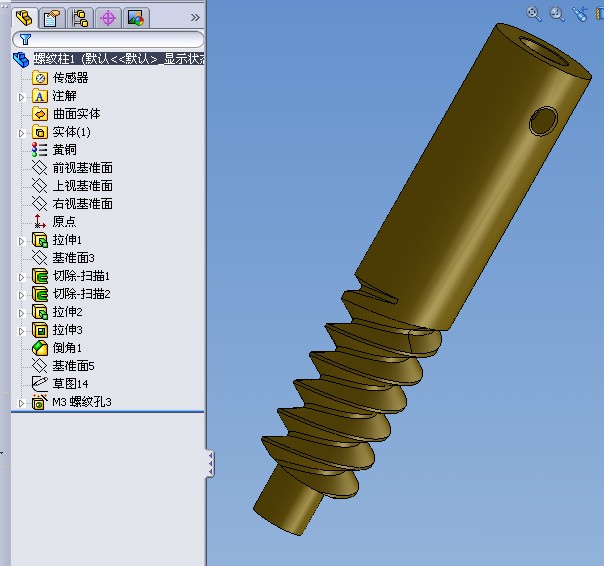Click the 注解 annotations folder icon
The height and width of the screenshot is (566, 604).
pyautogui.click(x=40, y=96)
